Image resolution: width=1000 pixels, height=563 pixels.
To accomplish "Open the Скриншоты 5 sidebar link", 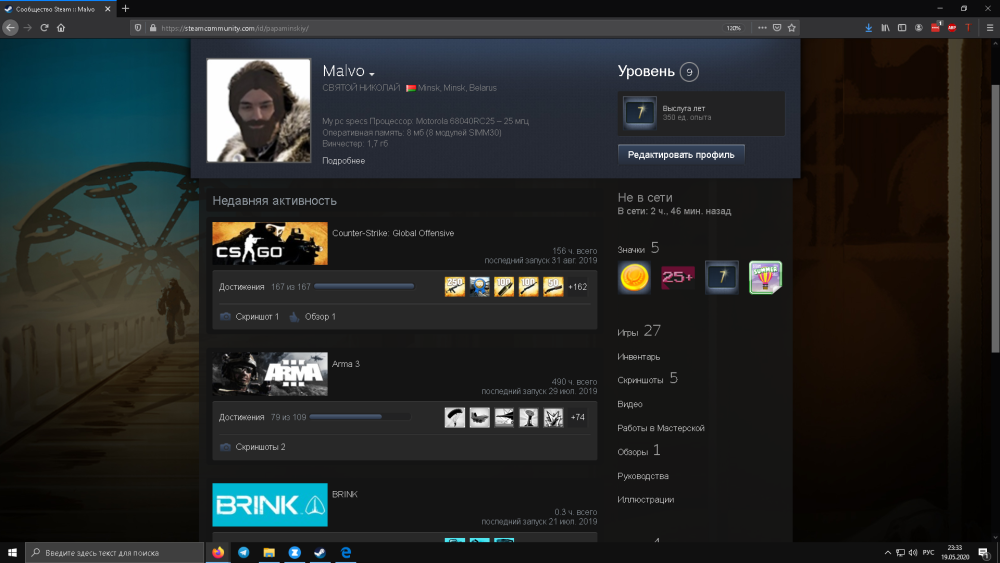I will point(647,379).
